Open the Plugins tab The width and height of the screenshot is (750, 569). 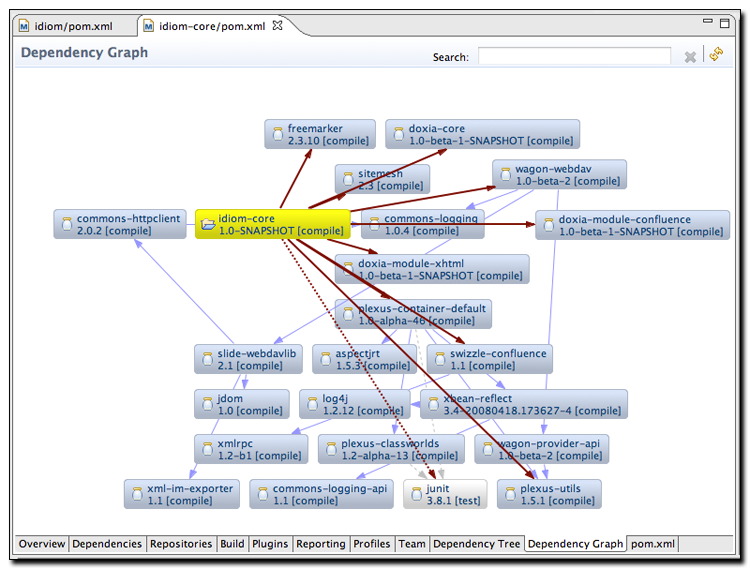[x=270, y=544]
